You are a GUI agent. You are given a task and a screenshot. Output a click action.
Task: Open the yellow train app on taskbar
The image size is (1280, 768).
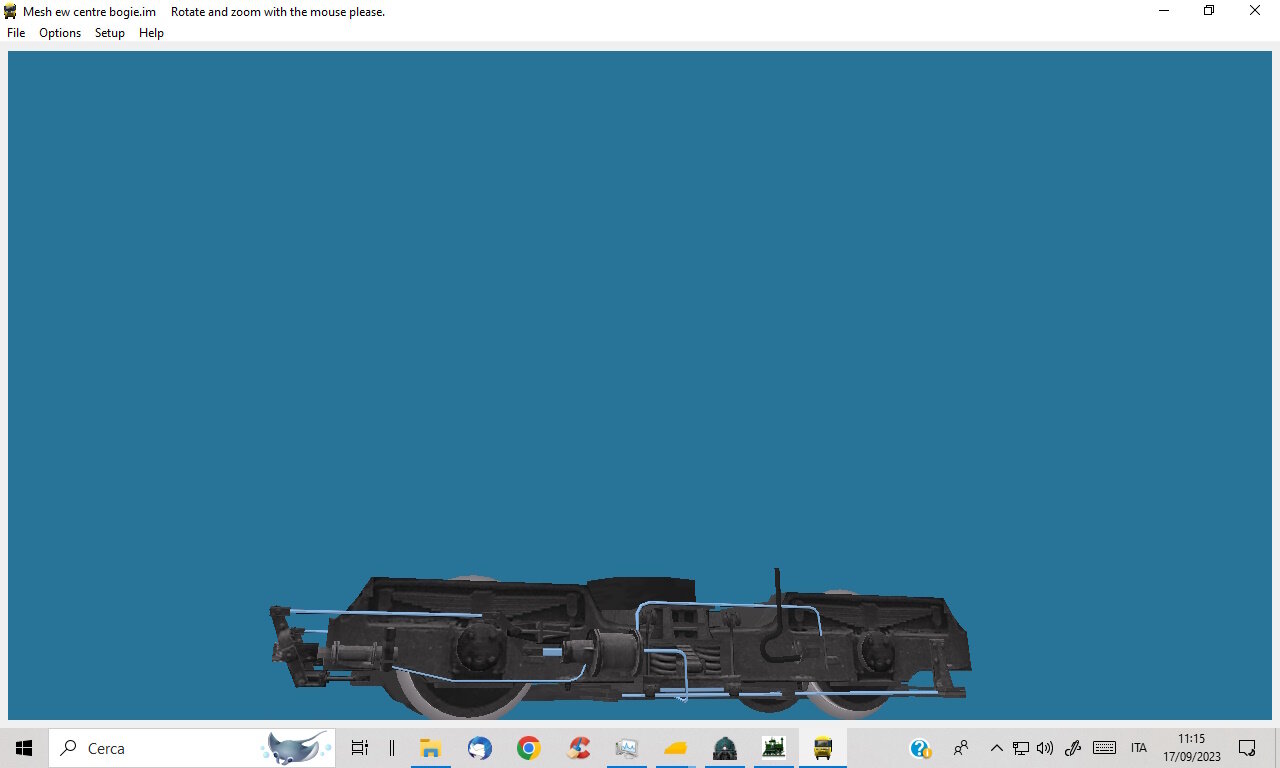tap(823, 748)
